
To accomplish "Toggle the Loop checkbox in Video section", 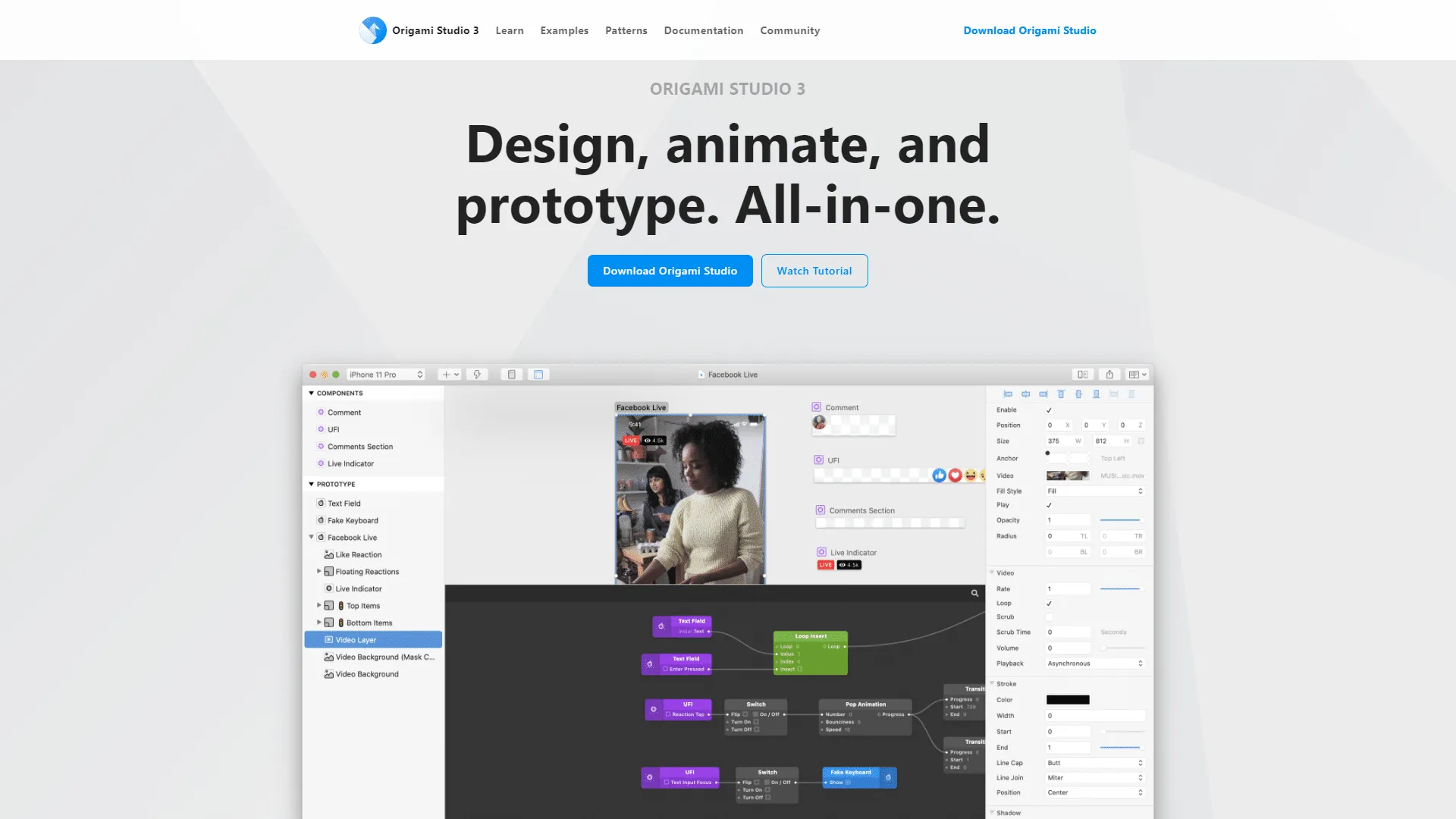I will [x=1050, y=604].
